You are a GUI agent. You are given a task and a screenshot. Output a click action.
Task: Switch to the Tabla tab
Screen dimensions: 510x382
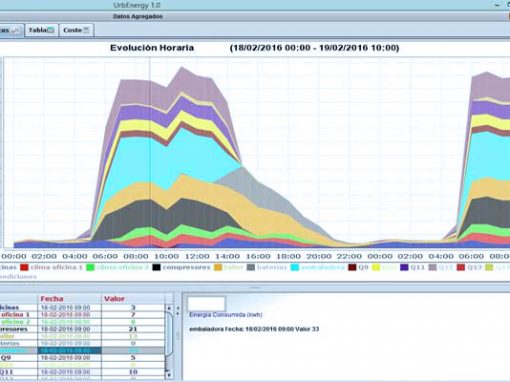tap(41, 30)
